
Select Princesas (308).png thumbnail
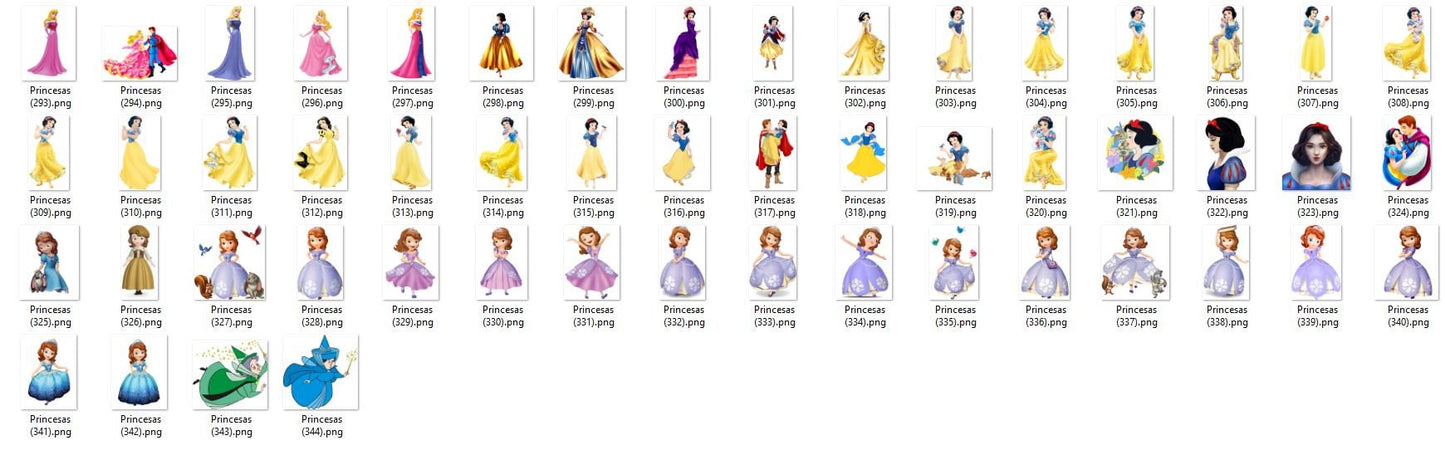(x=1407, y=43)
